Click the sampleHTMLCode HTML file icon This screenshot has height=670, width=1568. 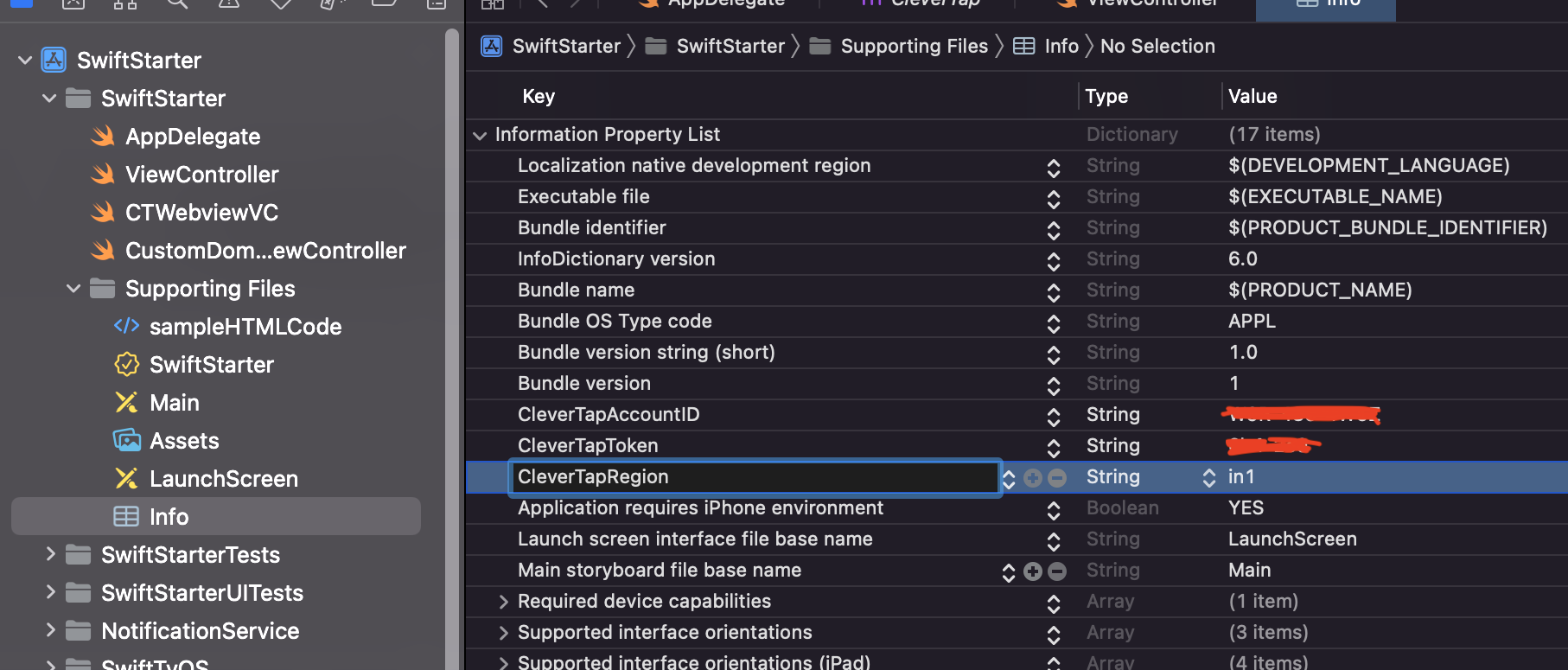click(x=126, y=326)
